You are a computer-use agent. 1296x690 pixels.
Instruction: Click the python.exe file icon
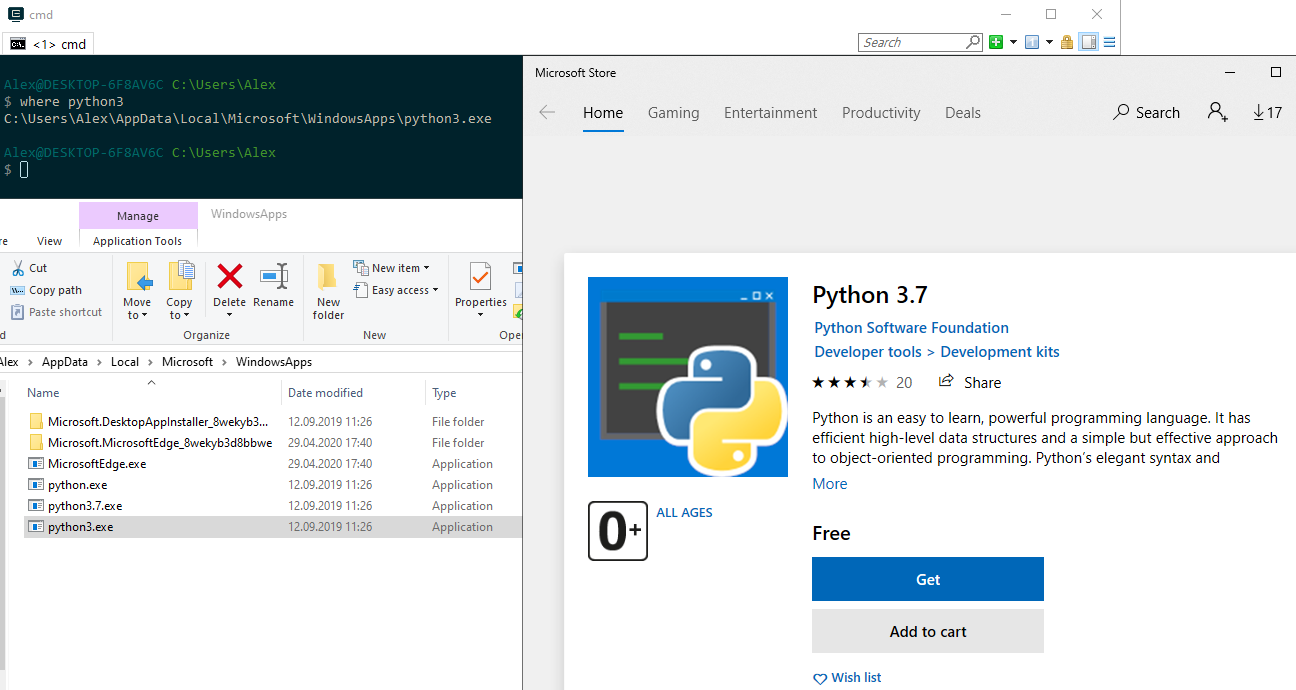36,485
